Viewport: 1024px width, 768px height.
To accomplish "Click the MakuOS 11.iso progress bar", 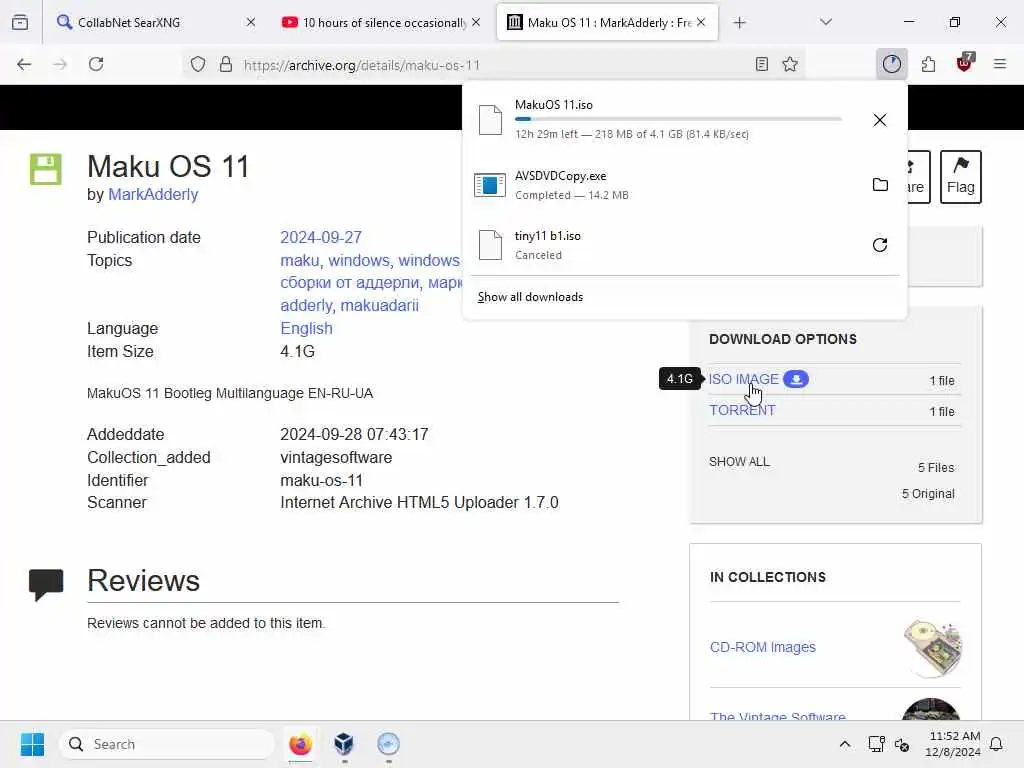I will [x=678, y=119].
